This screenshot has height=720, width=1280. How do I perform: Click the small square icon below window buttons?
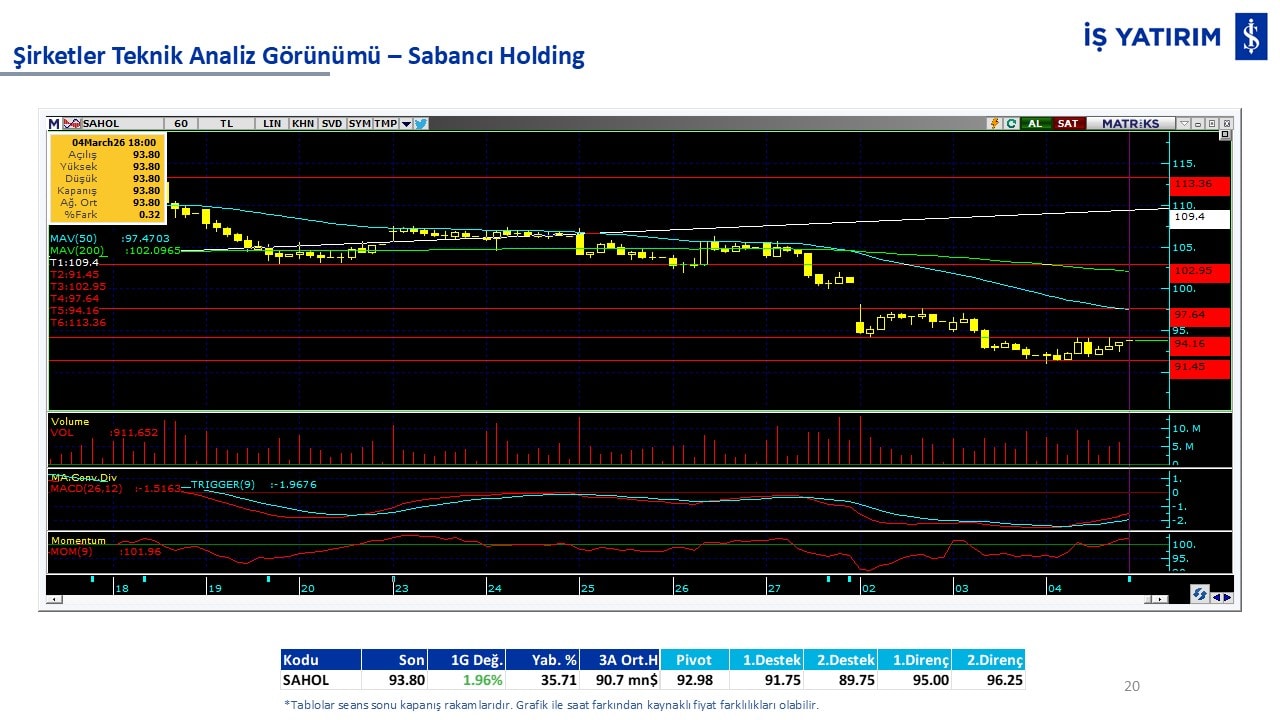pos(1225,135)
